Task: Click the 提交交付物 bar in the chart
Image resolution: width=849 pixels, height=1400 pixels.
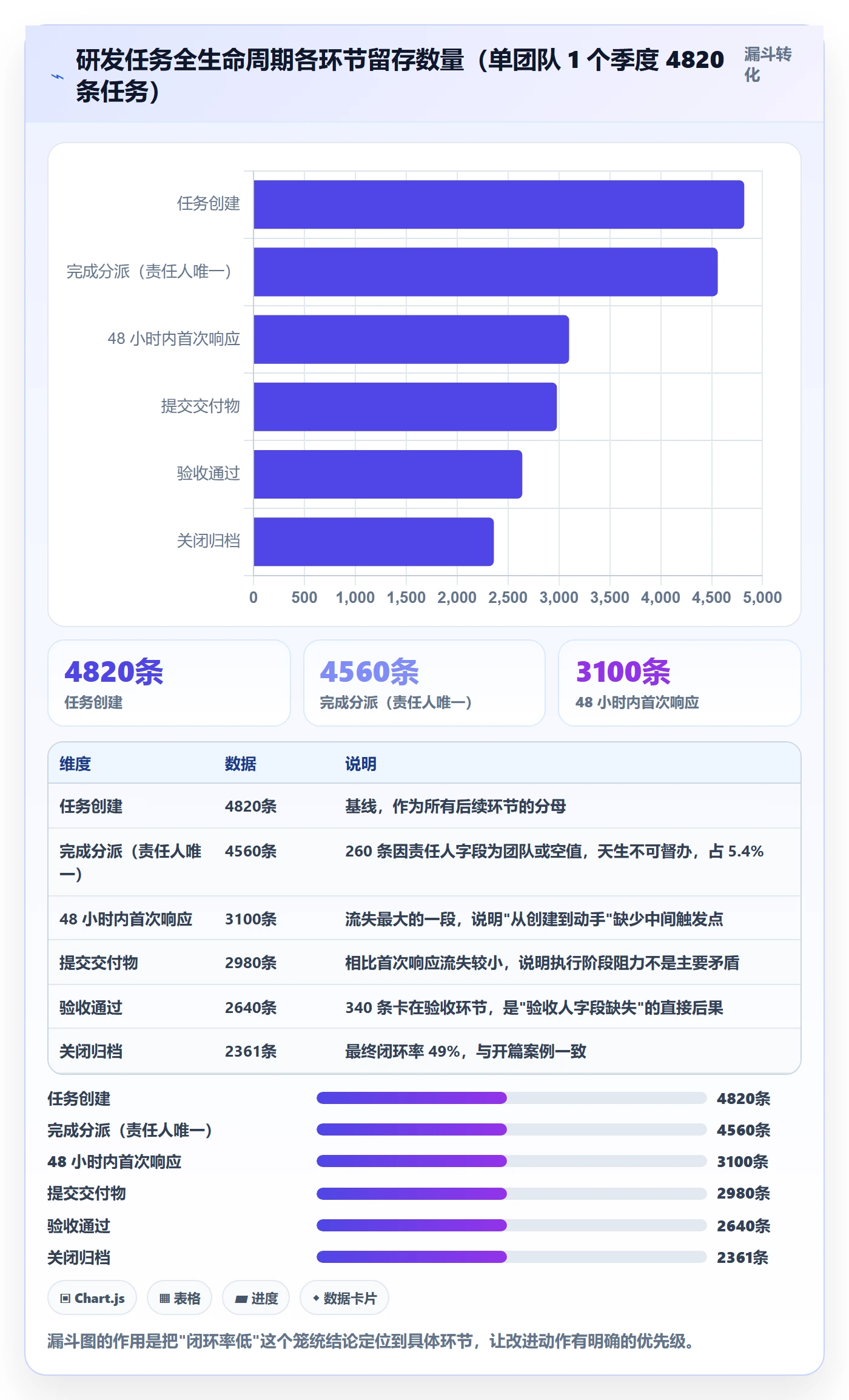Action: 405,406
